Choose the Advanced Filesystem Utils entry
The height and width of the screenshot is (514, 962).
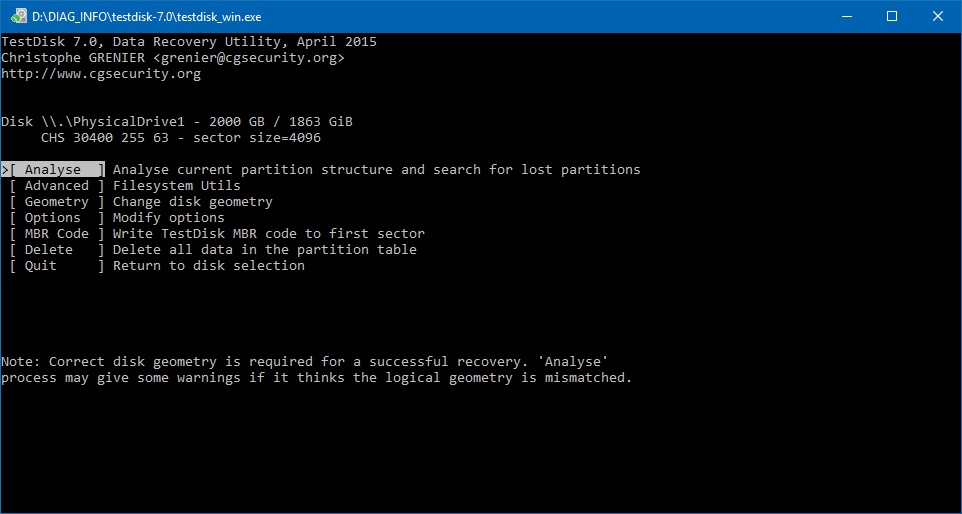tap(56, 186)
